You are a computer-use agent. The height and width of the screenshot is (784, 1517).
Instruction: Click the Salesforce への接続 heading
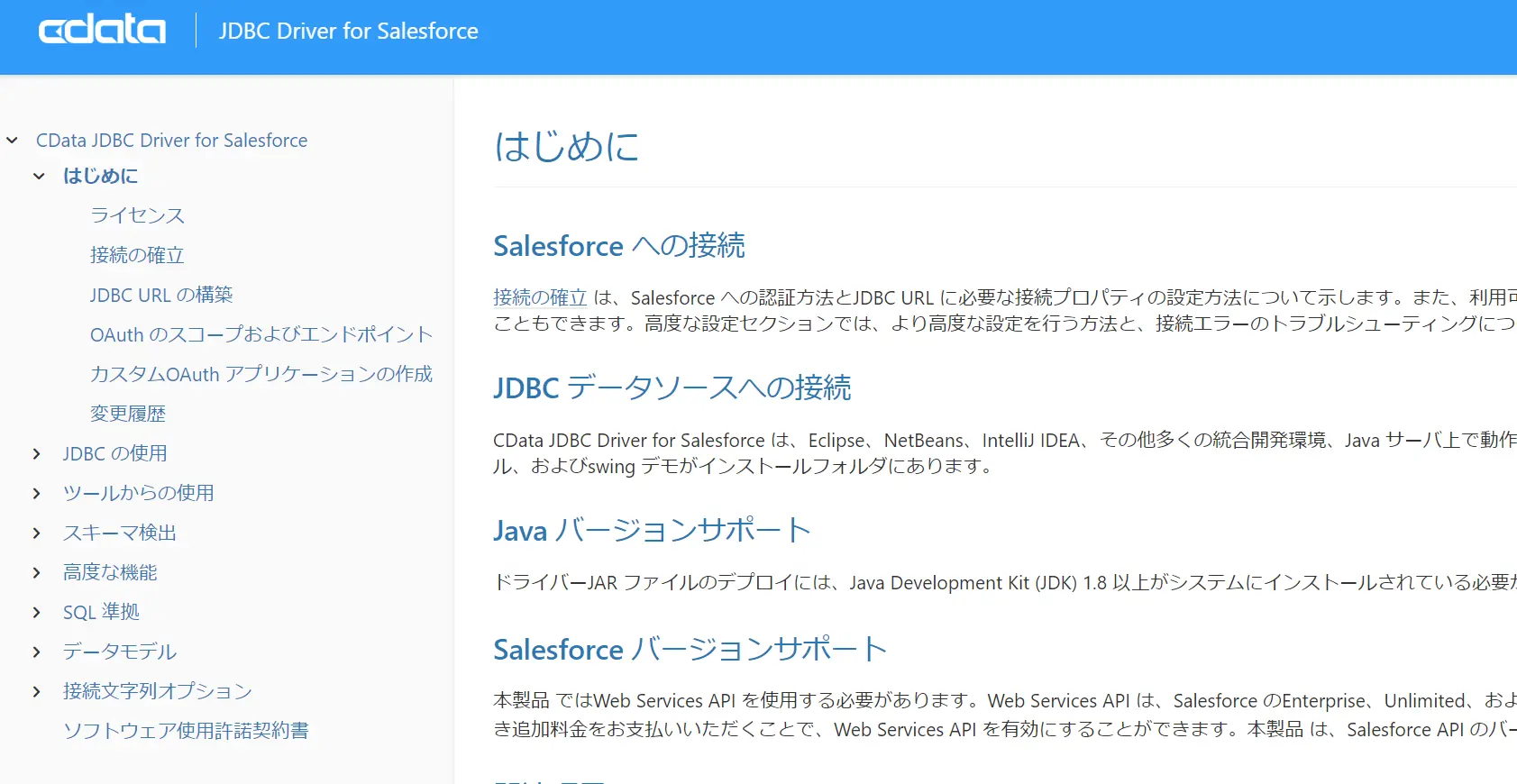(619, 245)
